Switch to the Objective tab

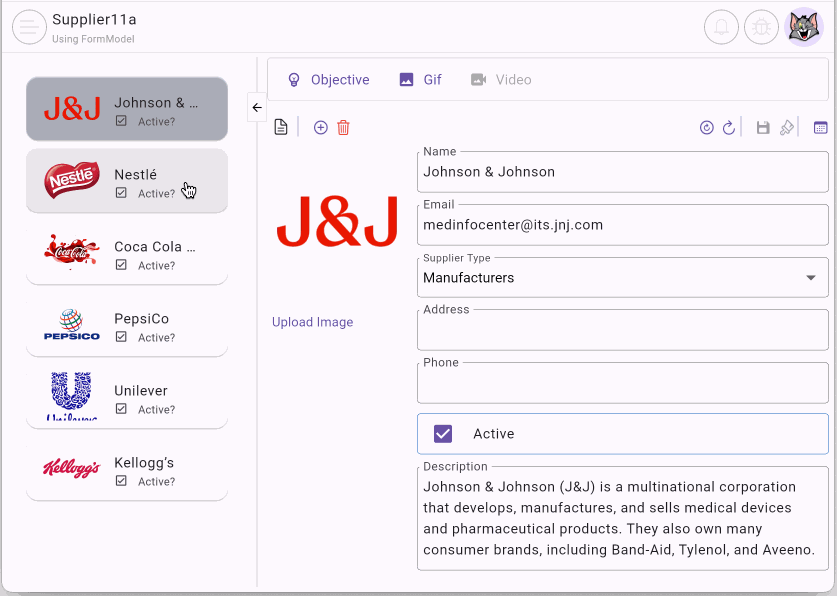[328, 80]
